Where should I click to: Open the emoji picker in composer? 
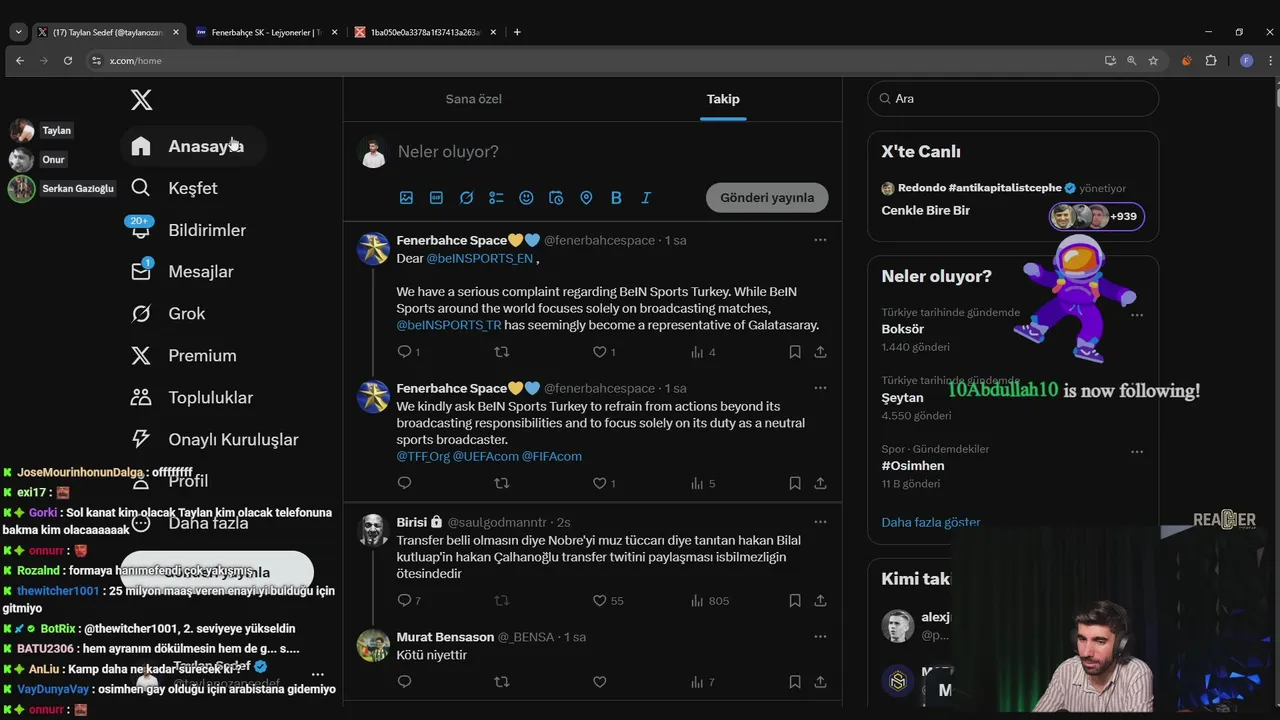pyautogui.click(x=526, y=198)
